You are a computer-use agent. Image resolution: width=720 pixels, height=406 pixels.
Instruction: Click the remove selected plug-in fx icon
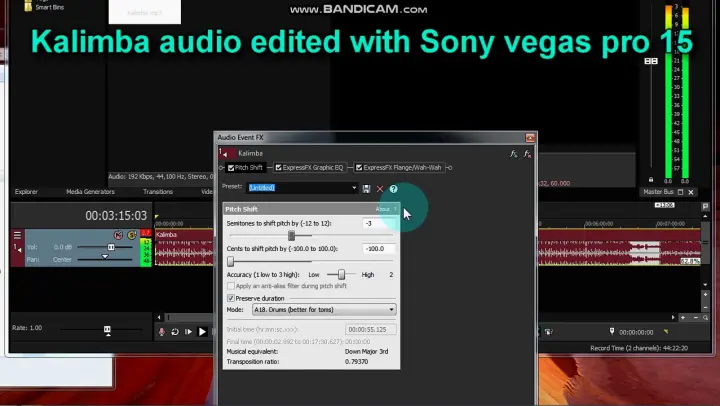[x=527, y=154]
